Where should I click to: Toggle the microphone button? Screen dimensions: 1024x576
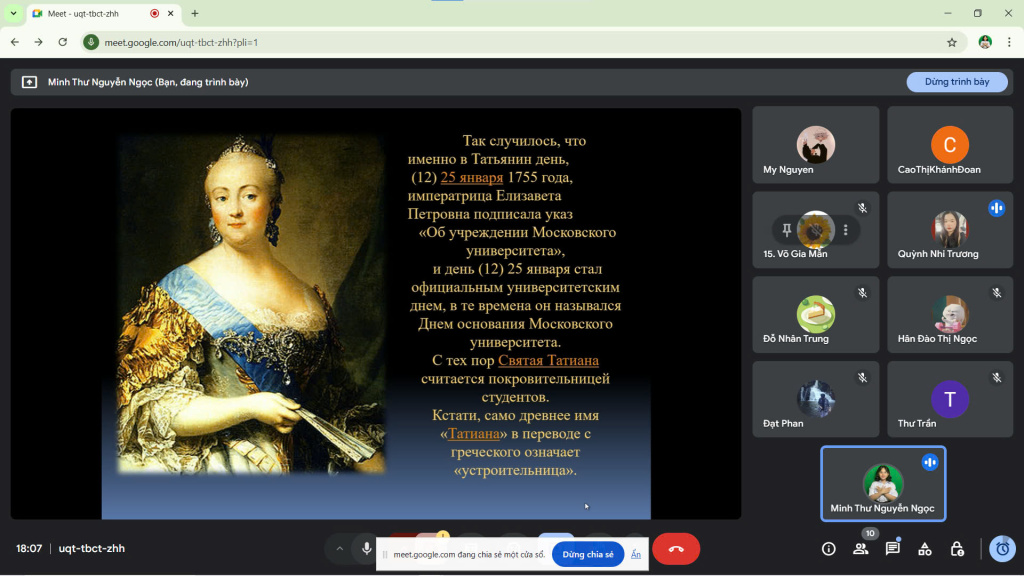[x=366, y=549]
